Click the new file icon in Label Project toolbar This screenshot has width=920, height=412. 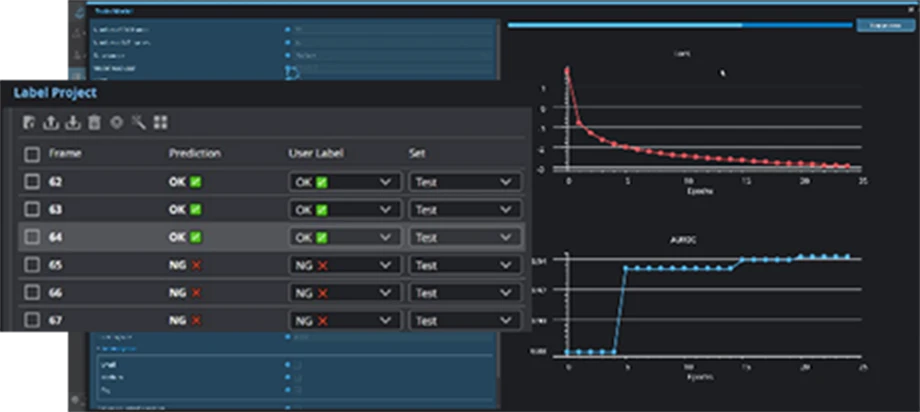(x=30, y=122)
